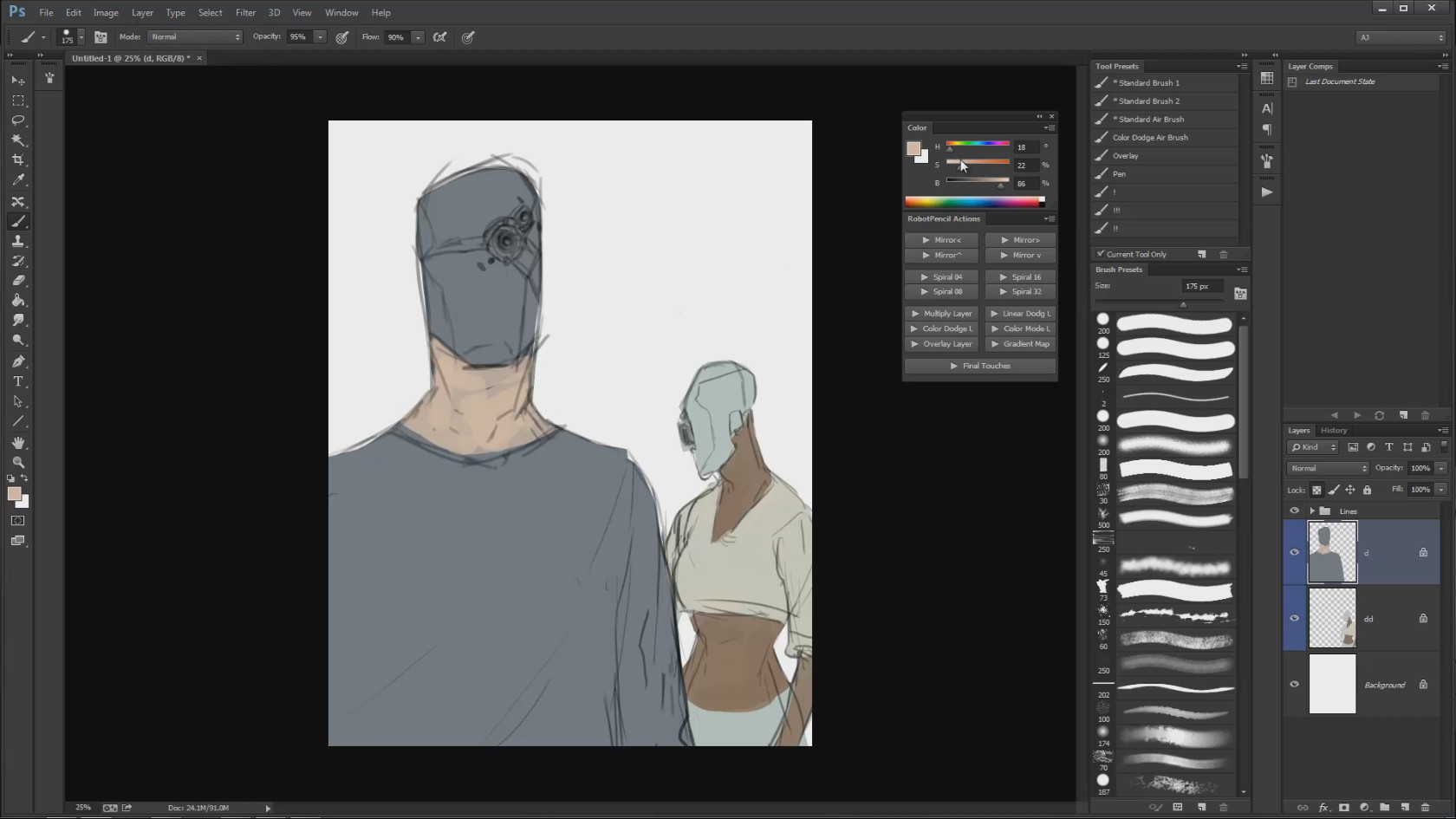Toggle the brush panel icon in options bar
Image resolution: width=1456 pixels, height=819 pixels.
pos(101,37)
